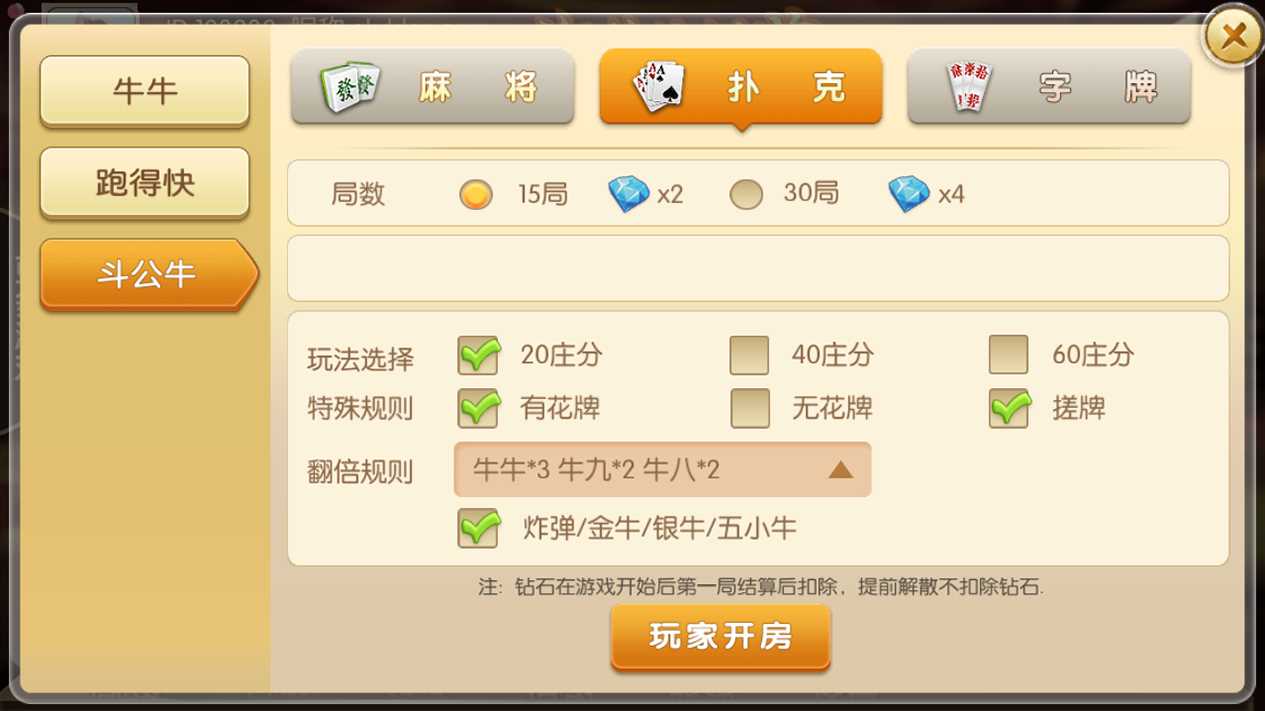This screenshot has height=711, width=1265.
Task: Toggle the 炸弹/金牛/银牛/五小牛 checkbox
Action: 479,527
